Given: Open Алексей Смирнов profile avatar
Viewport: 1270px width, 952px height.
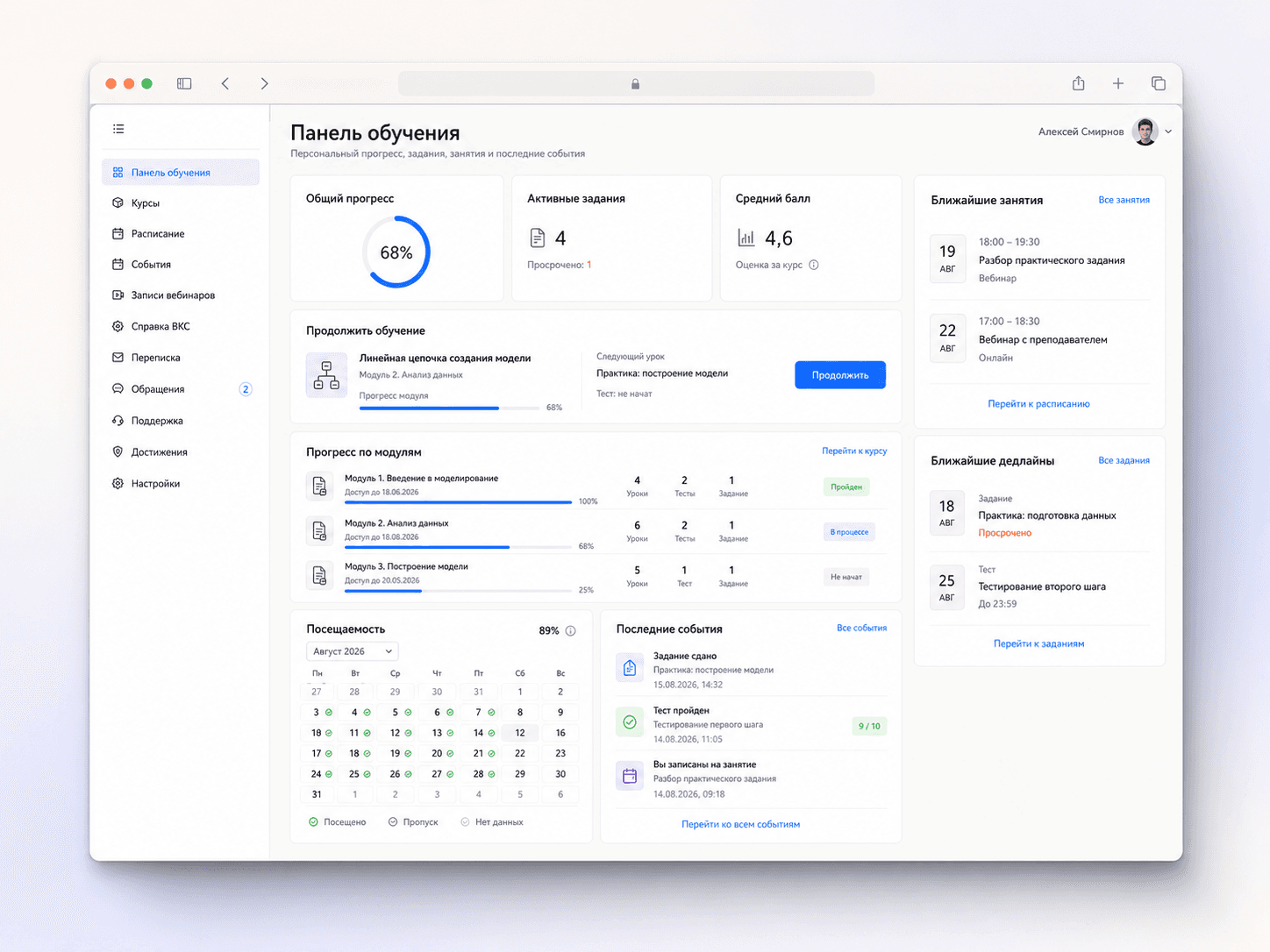Looking at the screenshot, I should 1145,131.
